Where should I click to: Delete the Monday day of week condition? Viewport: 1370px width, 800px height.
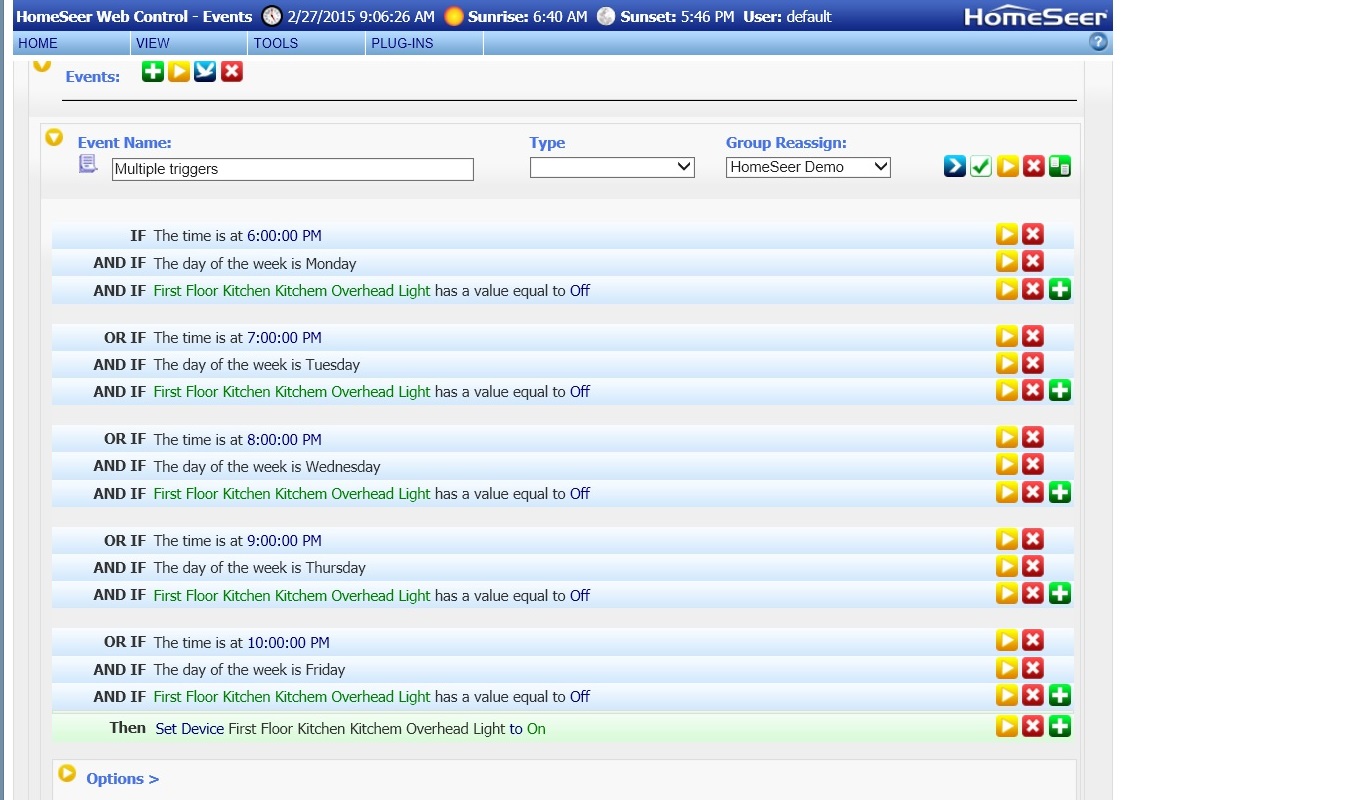[x=1033, y=261]
